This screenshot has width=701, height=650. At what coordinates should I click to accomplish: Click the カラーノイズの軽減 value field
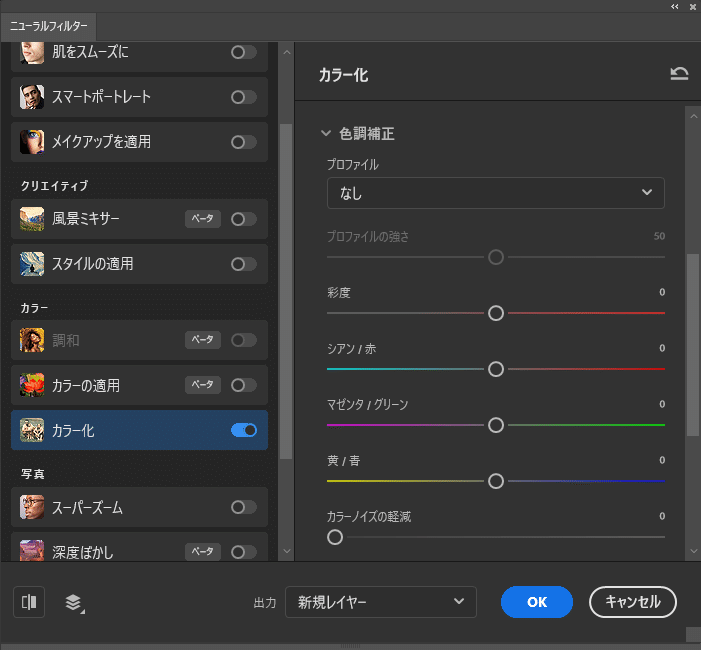662,516
